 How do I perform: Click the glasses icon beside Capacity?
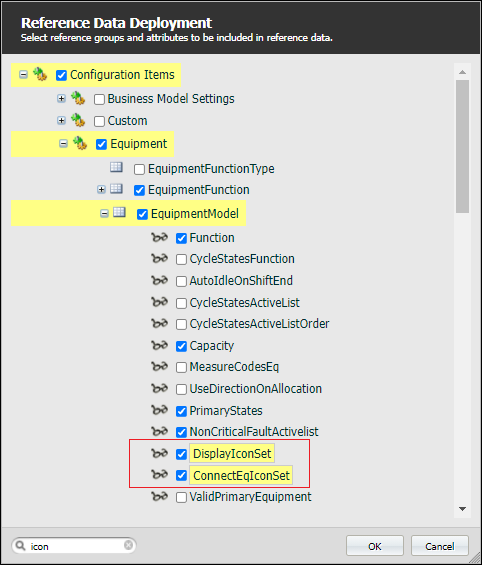[x=159, y=345]
